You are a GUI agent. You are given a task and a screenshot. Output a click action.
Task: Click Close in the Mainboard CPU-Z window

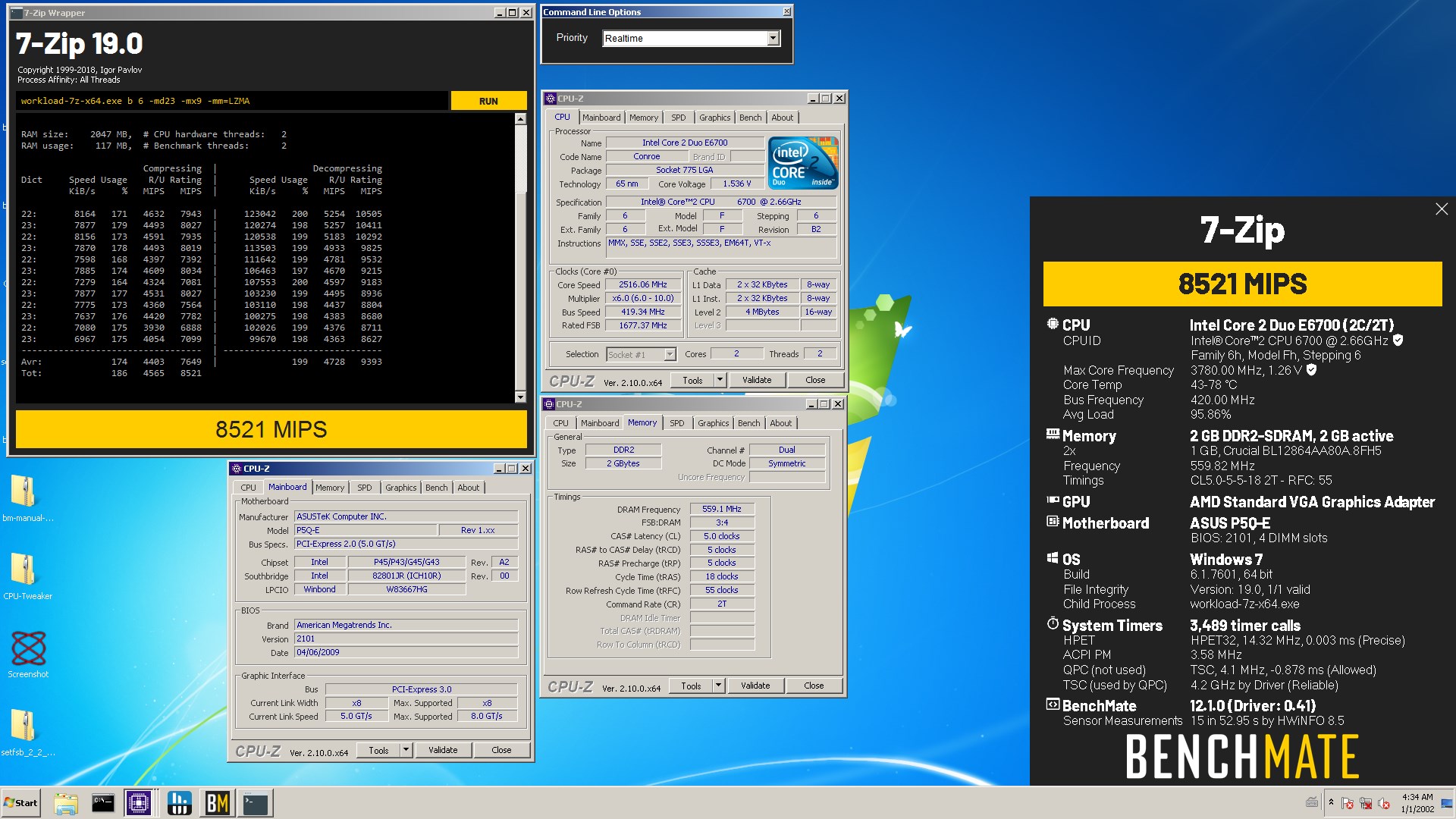[501, 750]
